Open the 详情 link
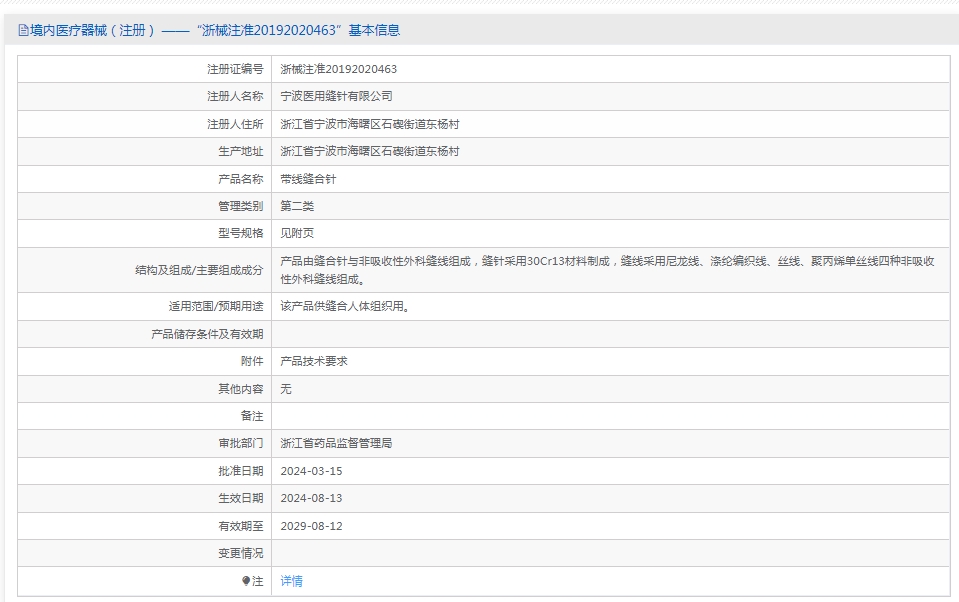The image size is (959, 602). 291,581
